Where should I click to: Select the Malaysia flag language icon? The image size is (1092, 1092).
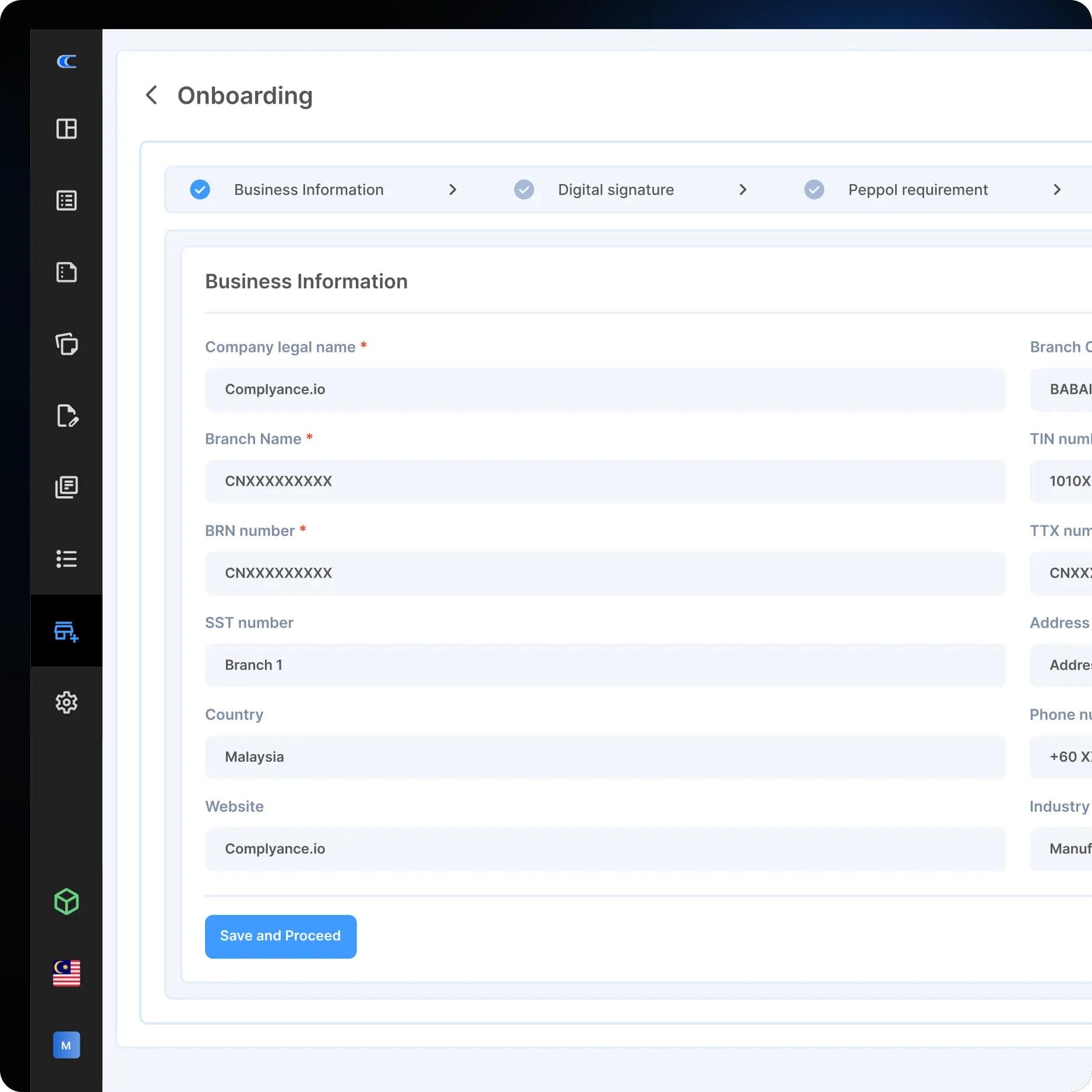(x=66, y=973)
